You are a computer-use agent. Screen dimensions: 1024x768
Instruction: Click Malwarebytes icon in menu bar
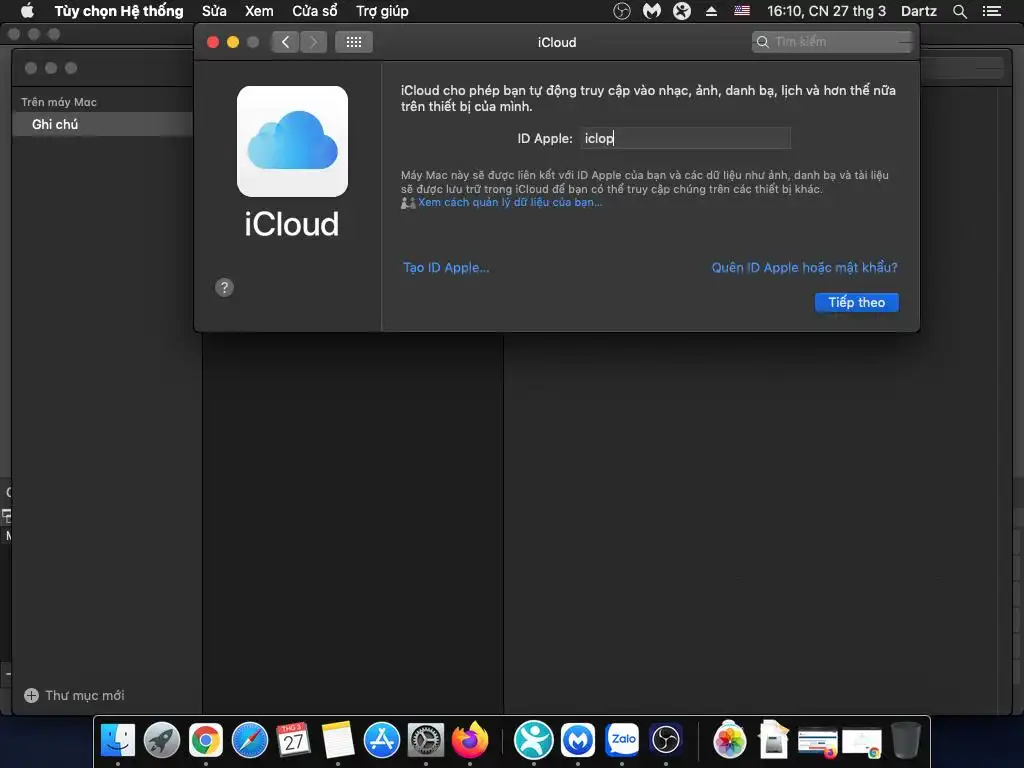[x=652, y=11]
